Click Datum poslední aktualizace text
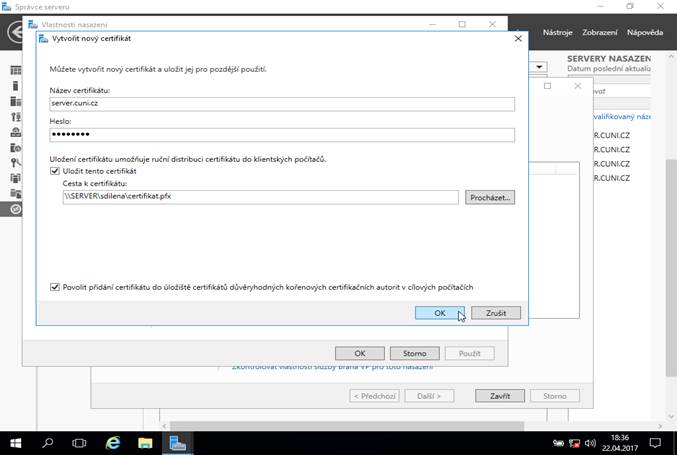Image resolution: width=677 pixels, height=455 pixels. 609,69
